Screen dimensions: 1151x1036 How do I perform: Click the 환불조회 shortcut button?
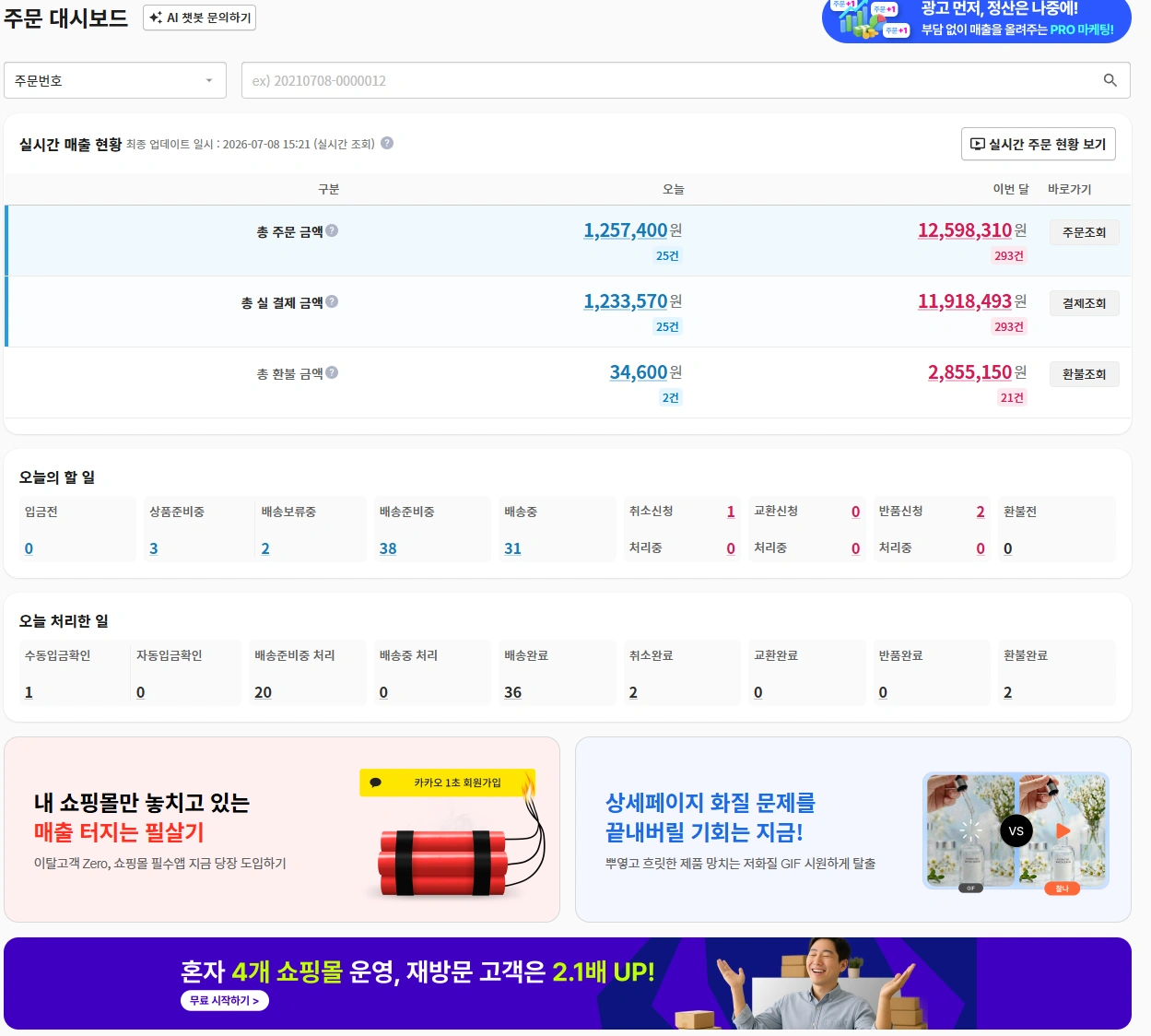(1084, 374)
